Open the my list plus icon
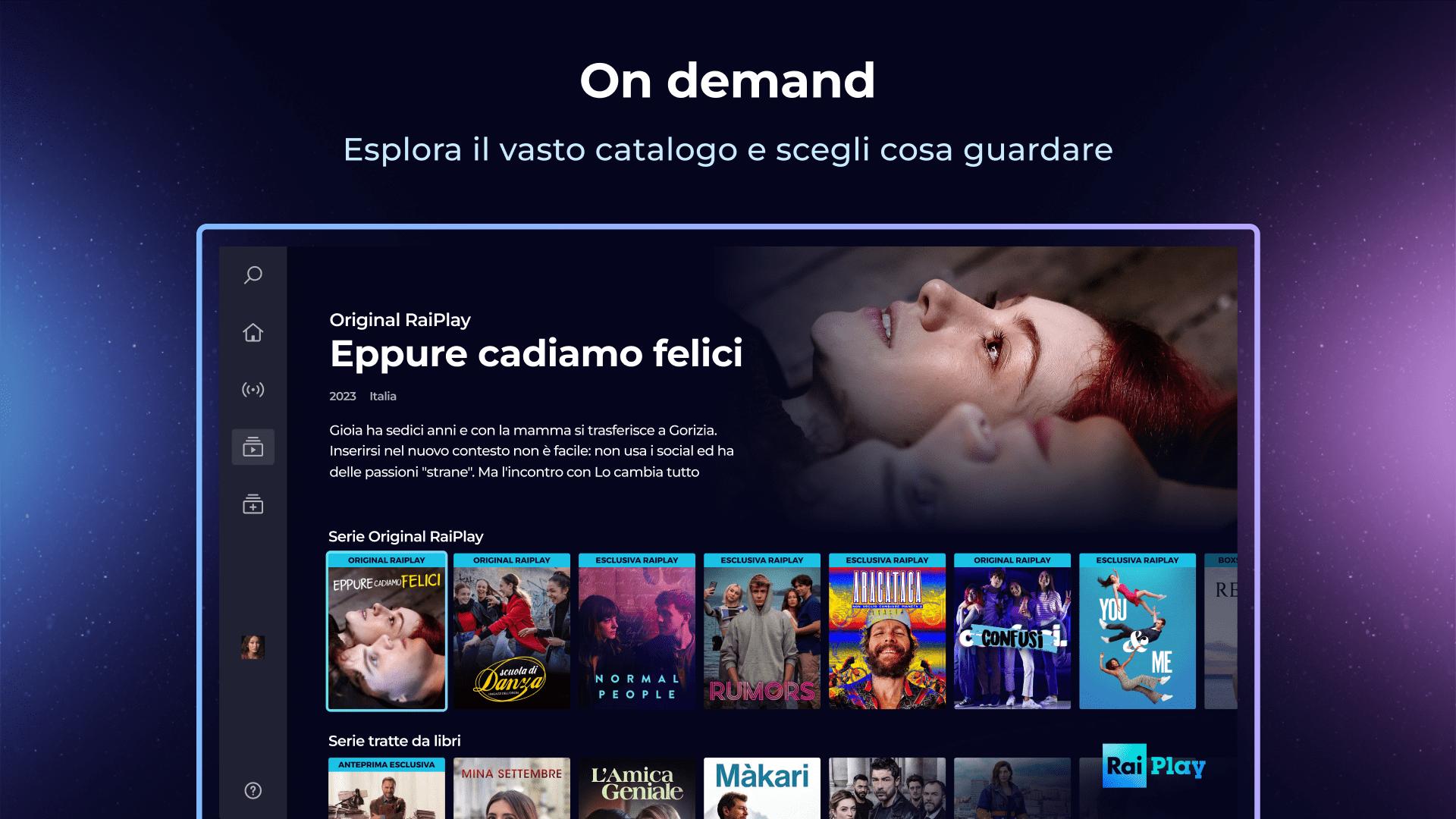 point(253,504)
